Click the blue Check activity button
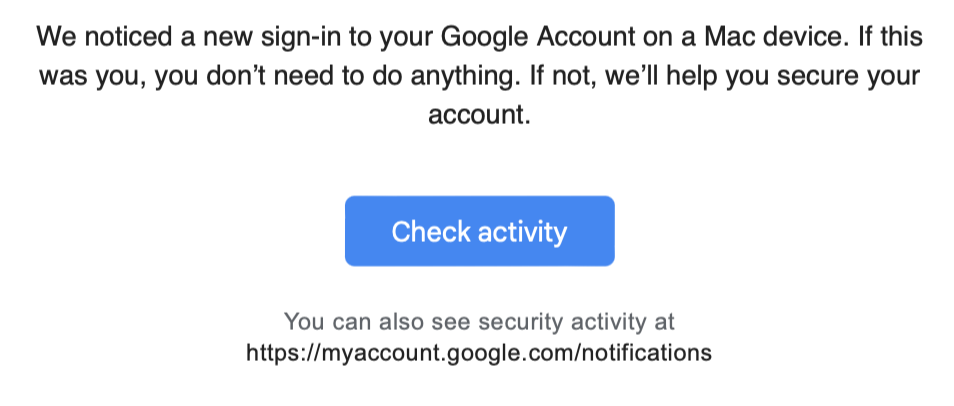This screenshot has width=954, height=406. click(x=479, y=231)
